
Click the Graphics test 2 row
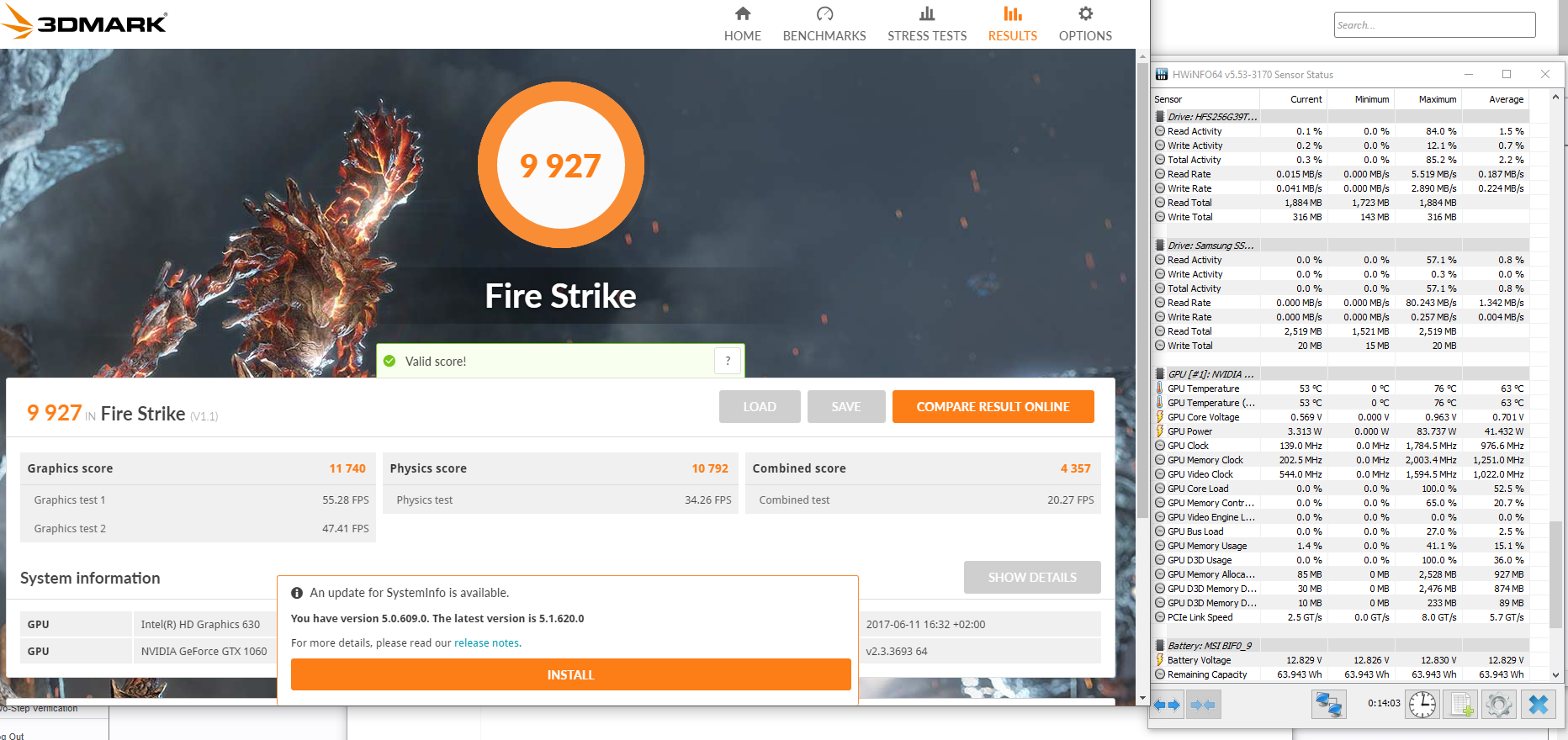198,528
